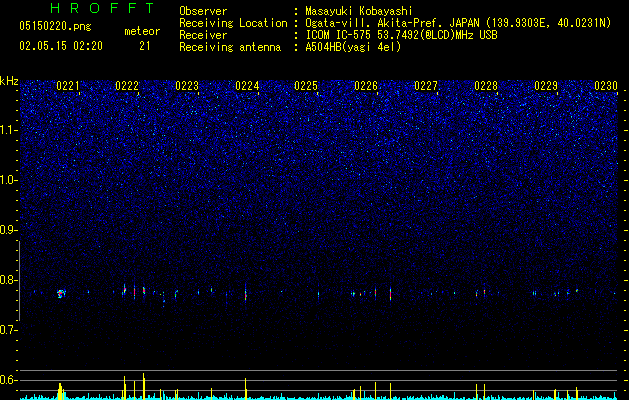Click the 0.6 frequency axis label
Screen dimensions: 629x400
pos(9,380)
